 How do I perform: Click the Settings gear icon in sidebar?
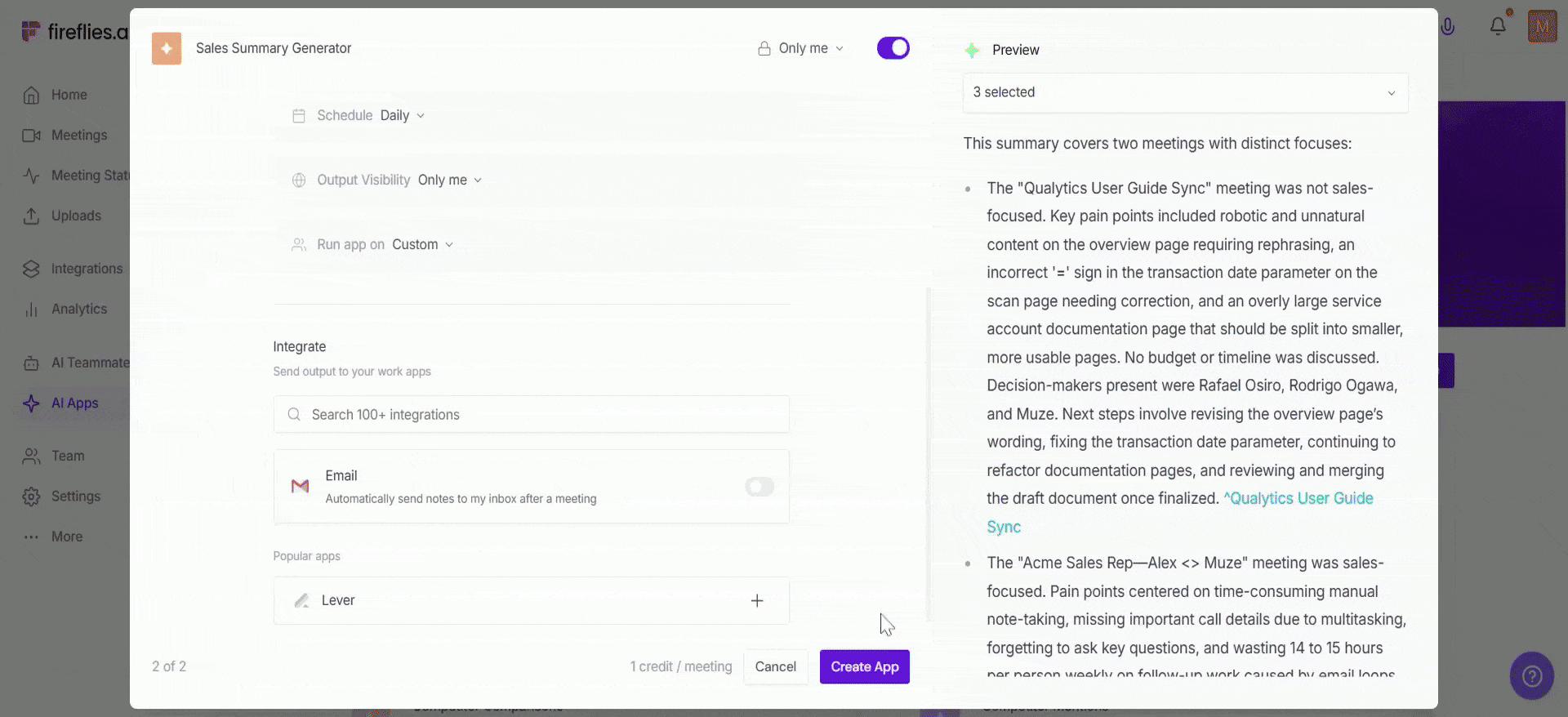point(31,497)
